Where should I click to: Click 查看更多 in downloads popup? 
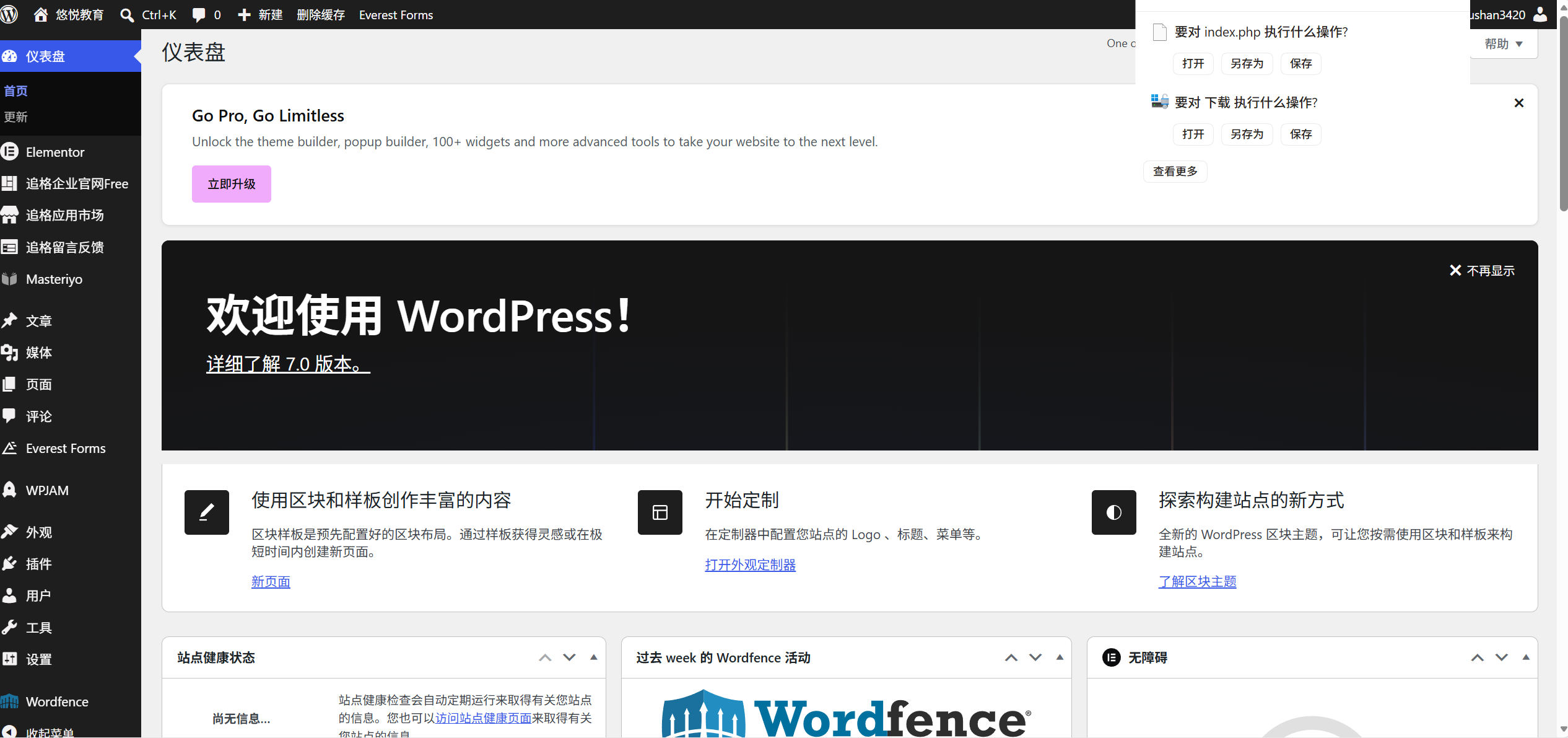click(x=1175, y=172)
